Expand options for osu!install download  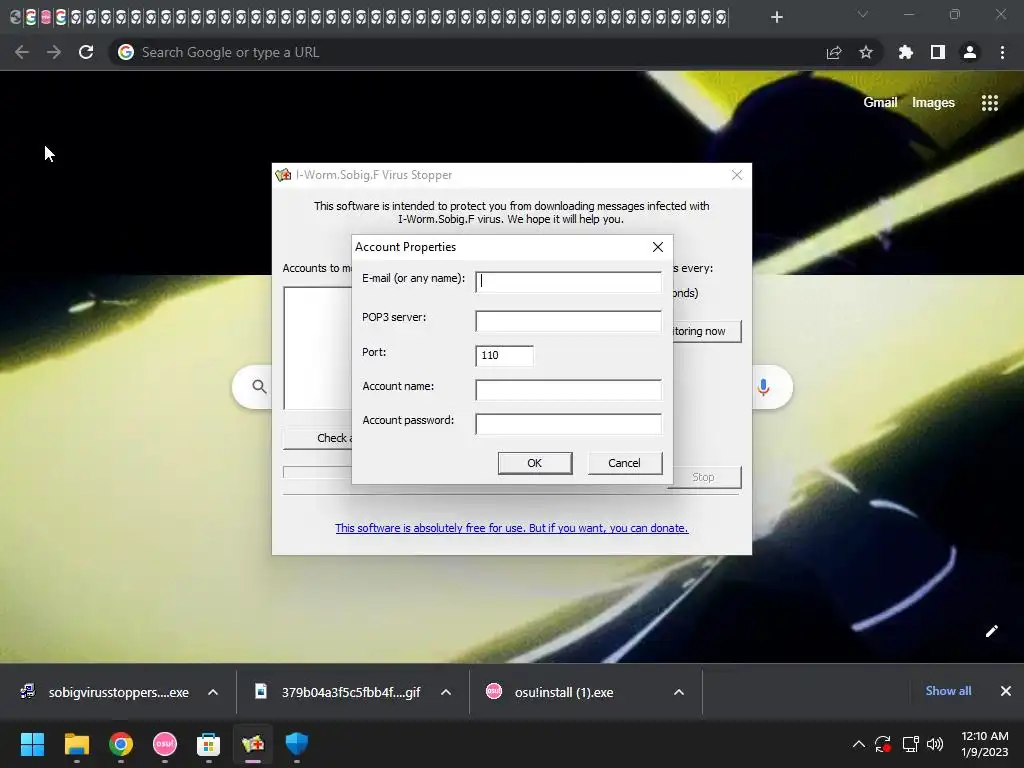[679, 692]
